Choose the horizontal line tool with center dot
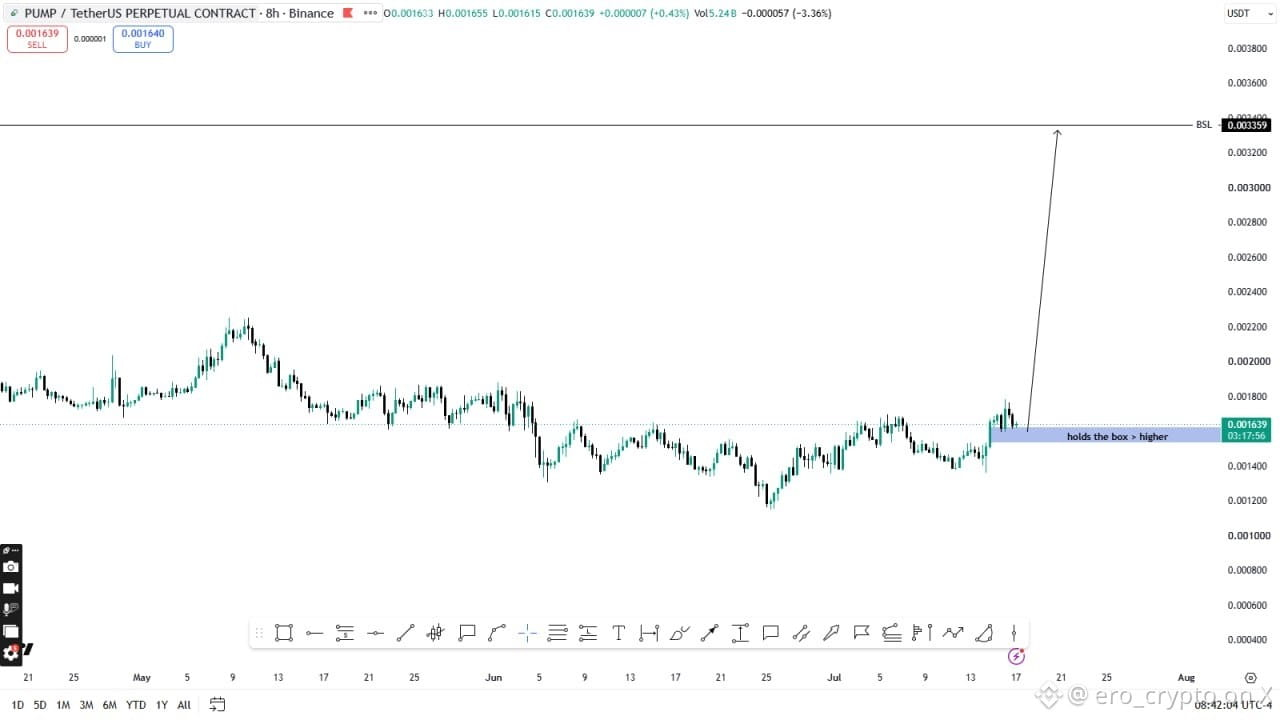The height and width of the screenshot is (720, 1280). (x=375, y=632)
